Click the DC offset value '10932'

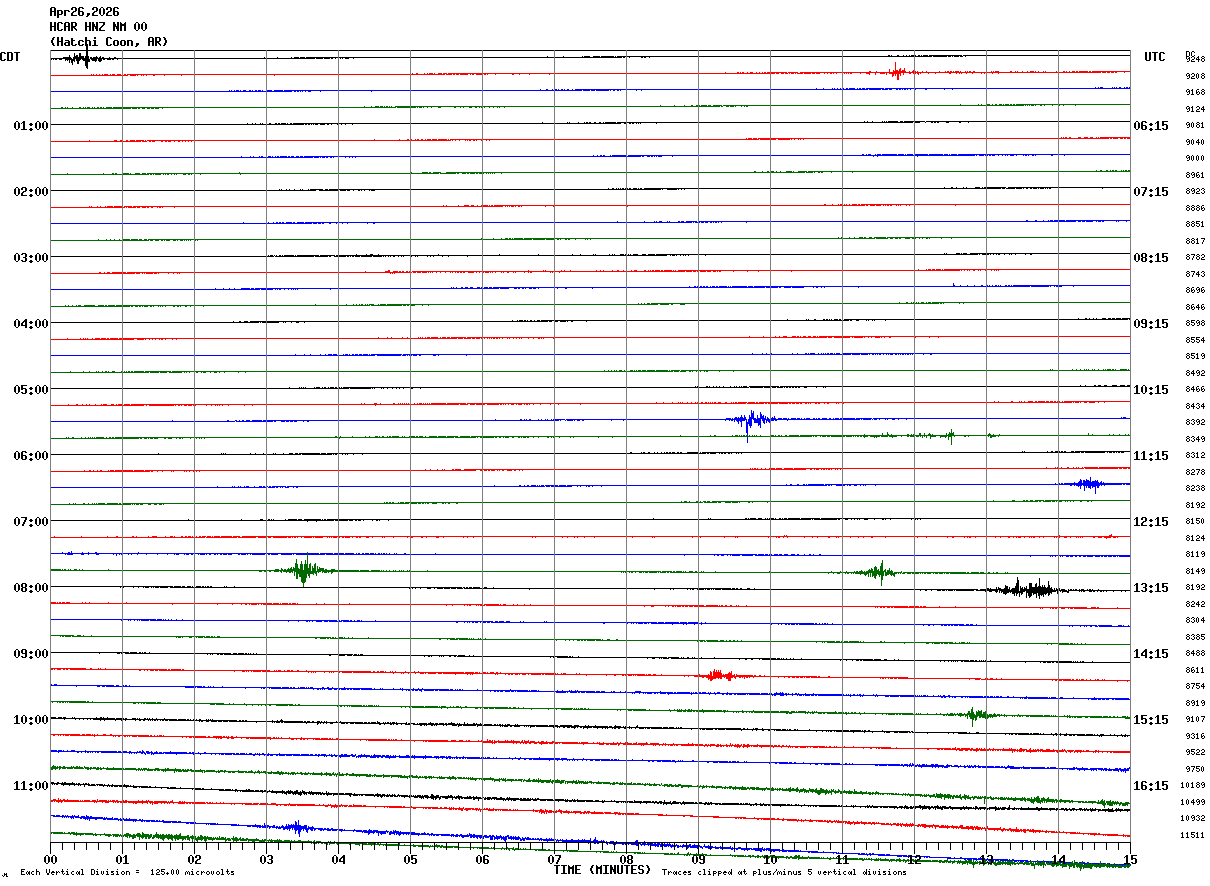[1193, 818]
